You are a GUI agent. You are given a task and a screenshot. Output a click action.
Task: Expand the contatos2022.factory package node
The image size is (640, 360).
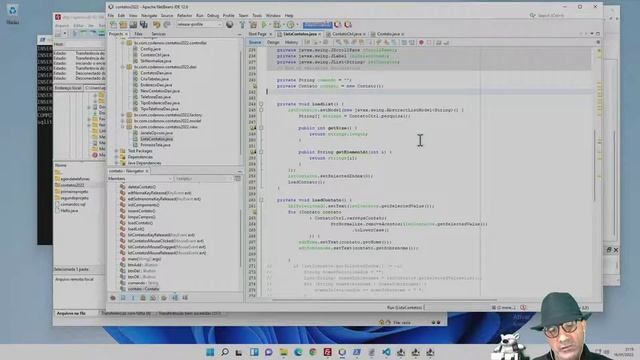coord(123,115)
